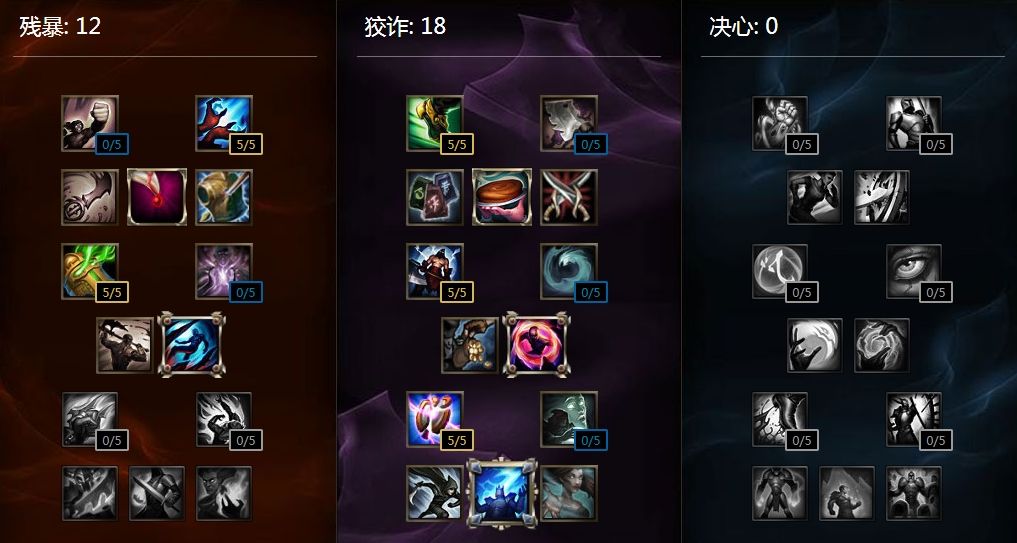
Task: Select the ghostly face mastery icon
Action: pos(569,419)
